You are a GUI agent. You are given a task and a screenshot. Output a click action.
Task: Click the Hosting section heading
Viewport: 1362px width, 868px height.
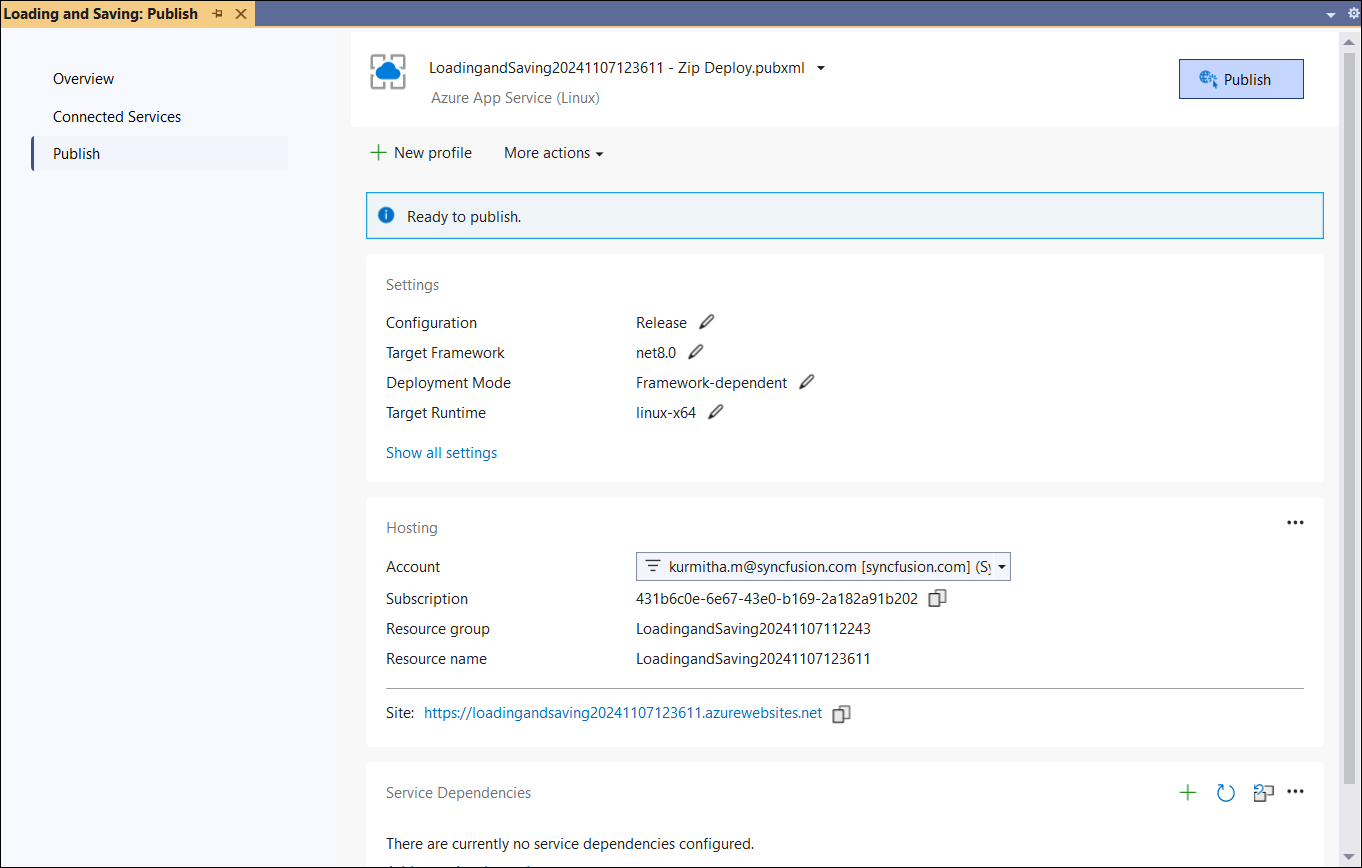(x=412, y=528)
